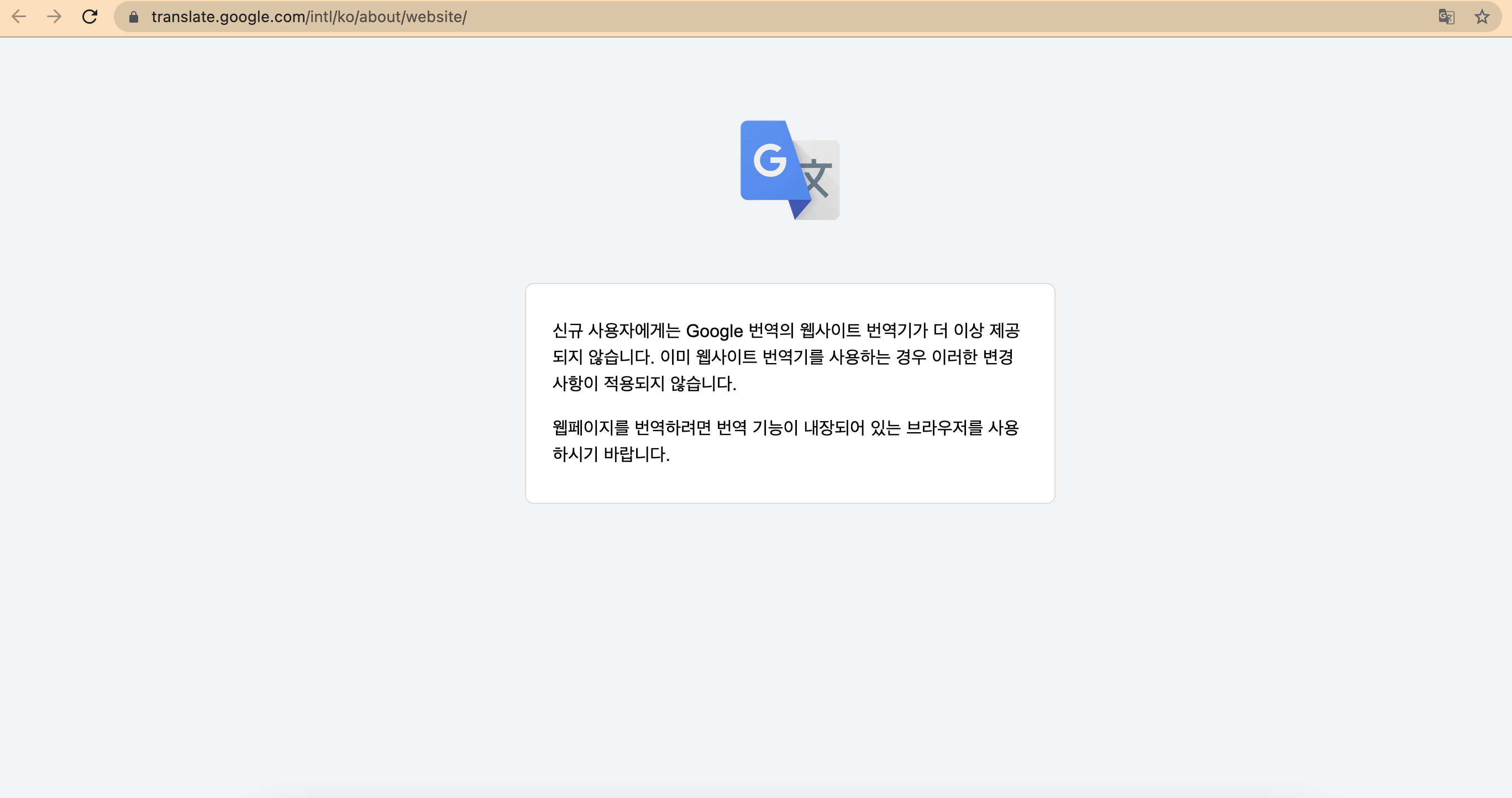Viewport: 1512px width, 798px height.
Task: Open the translate this page icon
Action: click(x=1446, y=17)
